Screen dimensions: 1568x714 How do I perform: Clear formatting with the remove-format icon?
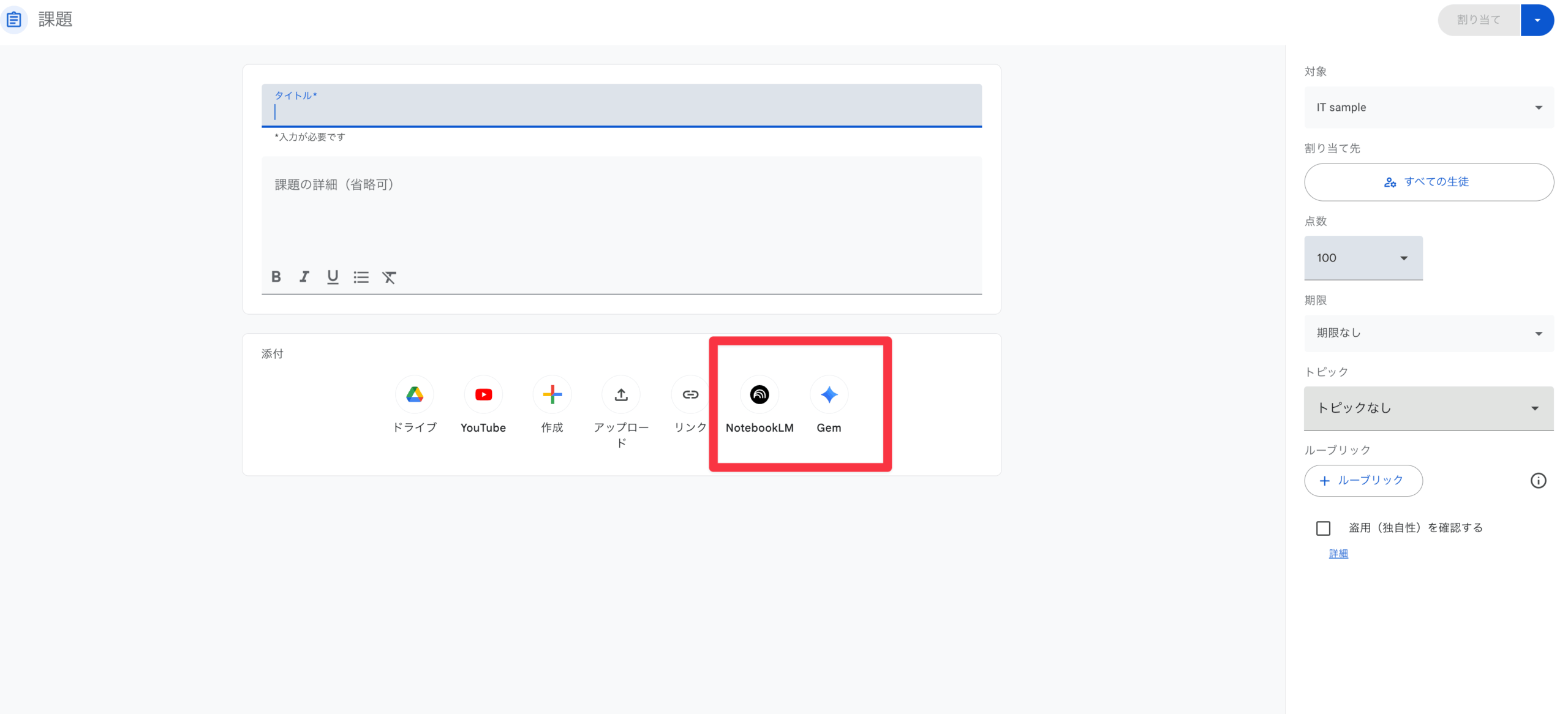[x=390, y=277]
